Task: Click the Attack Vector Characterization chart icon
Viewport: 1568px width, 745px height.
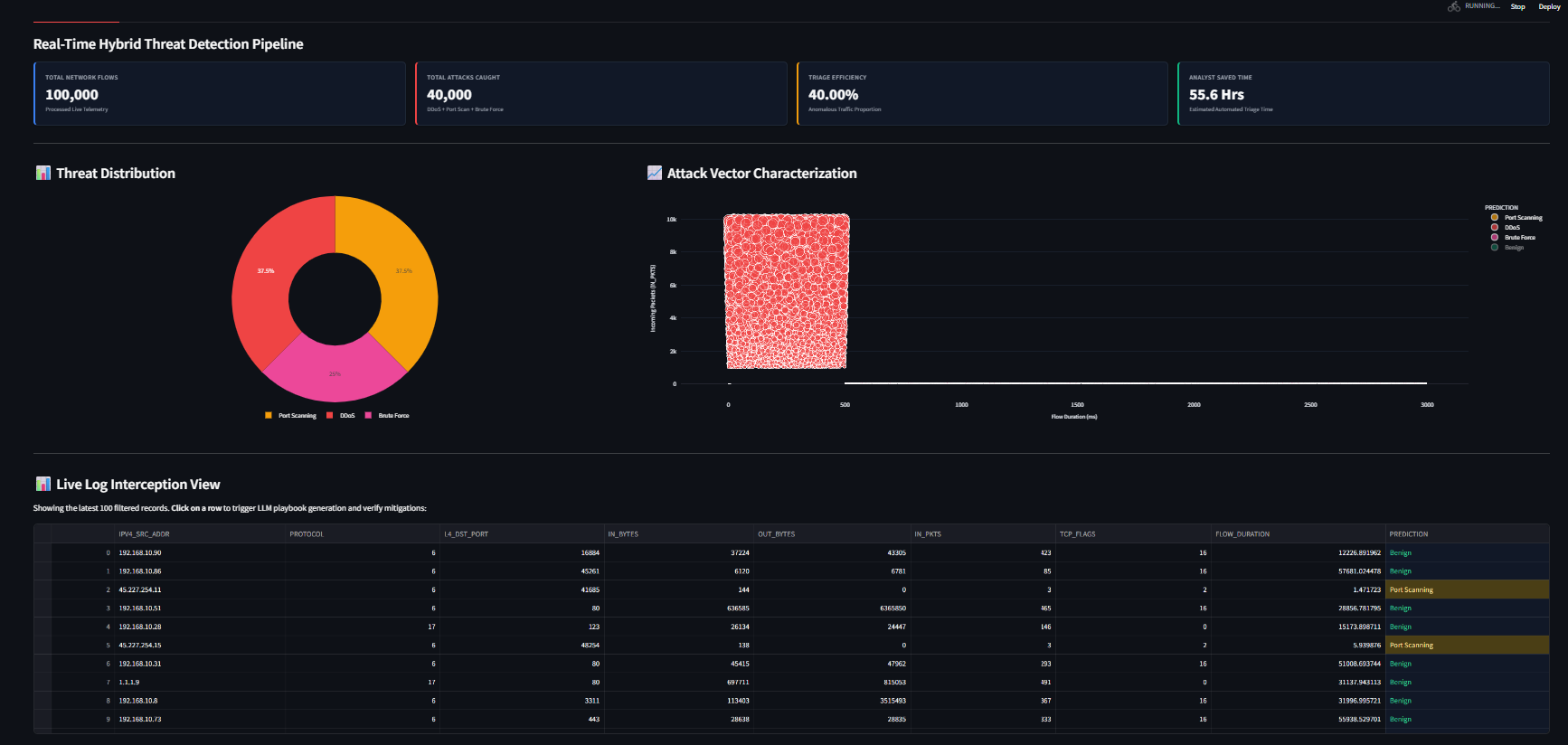Action: pyautogui.click(x=655, y=173)
